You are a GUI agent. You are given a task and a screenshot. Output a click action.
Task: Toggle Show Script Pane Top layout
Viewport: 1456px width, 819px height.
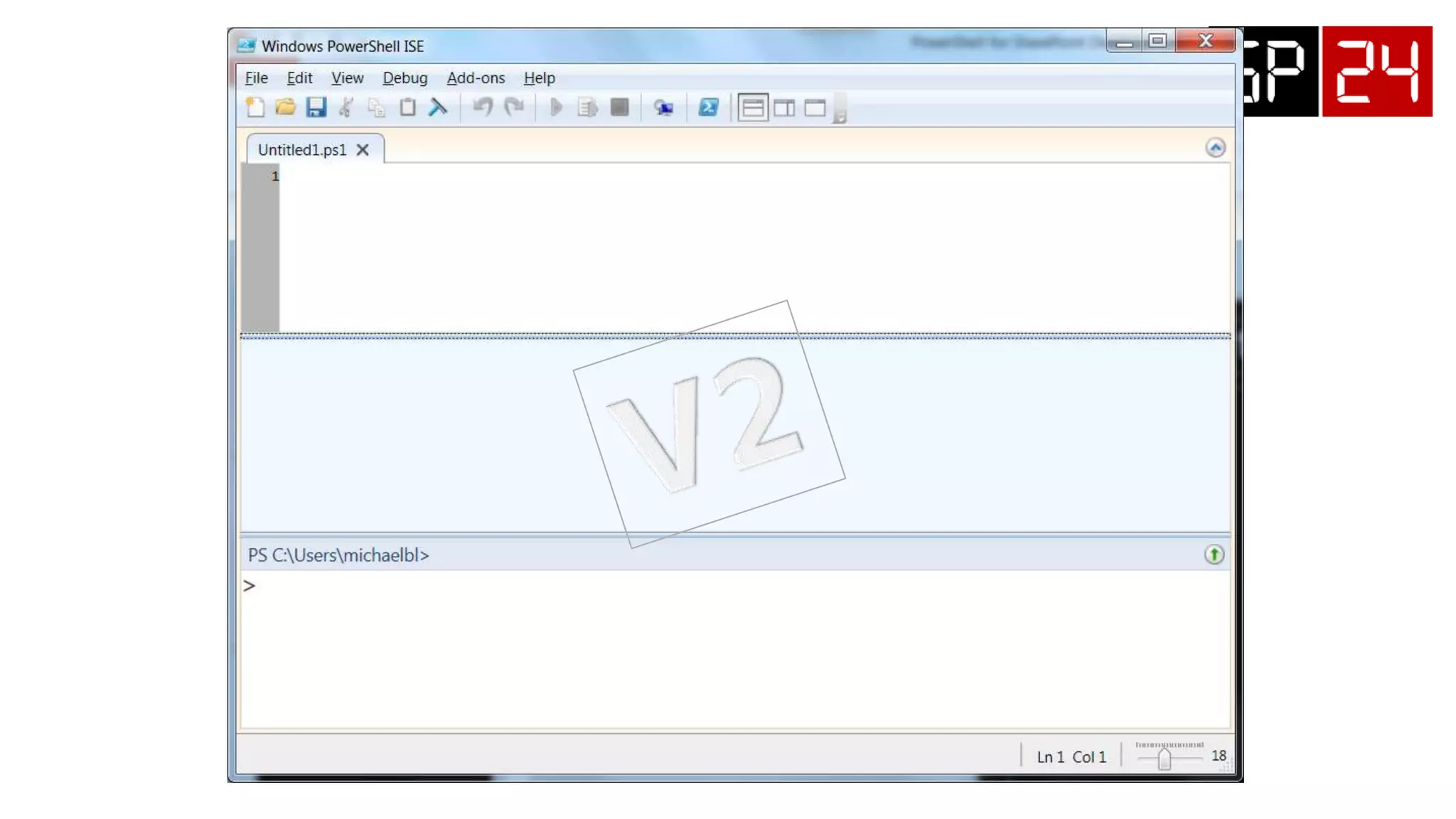click(752, 107)
